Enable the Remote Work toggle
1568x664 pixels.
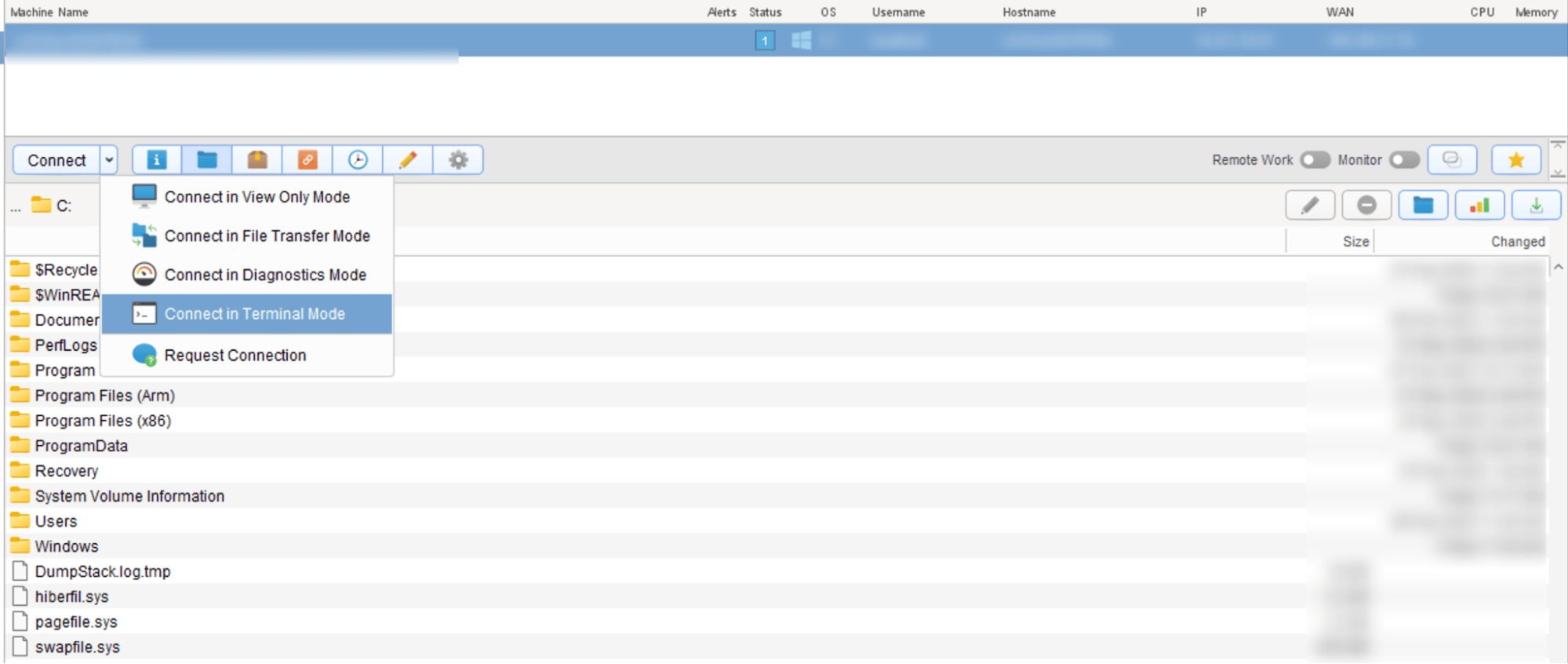(1315, 160)
